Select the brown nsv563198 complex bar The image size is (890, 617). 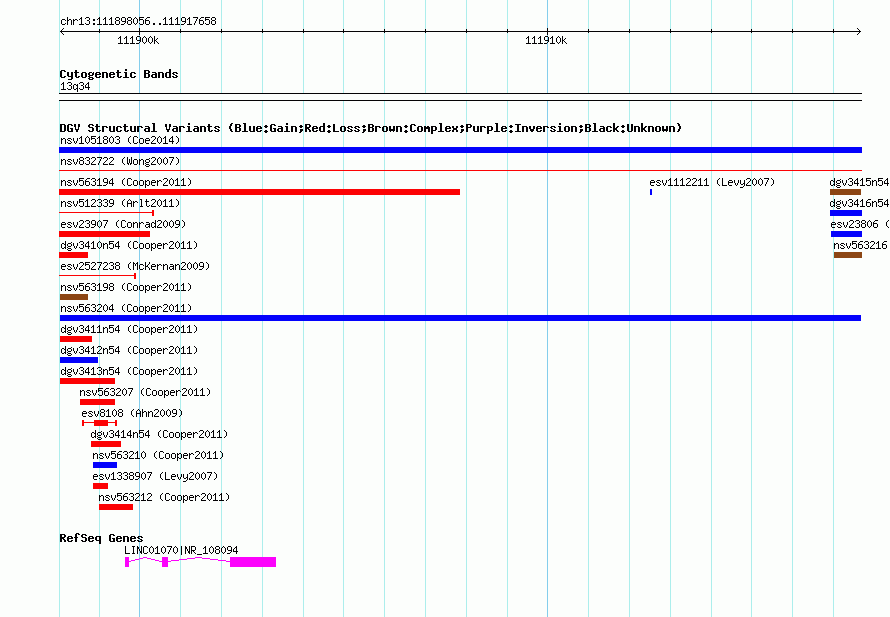[x=74, y=297]
